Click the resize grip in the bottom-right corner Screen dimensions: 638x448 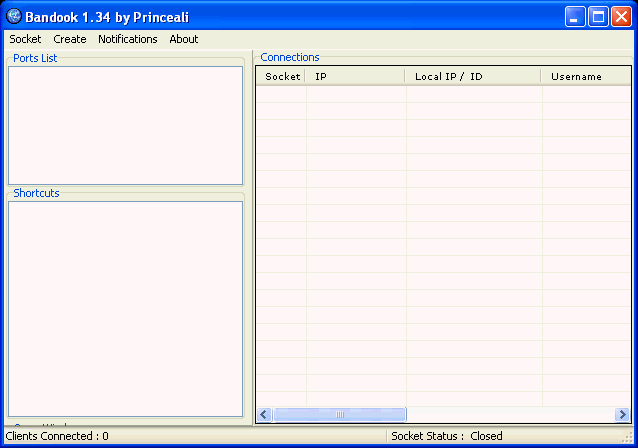(629, 439)
